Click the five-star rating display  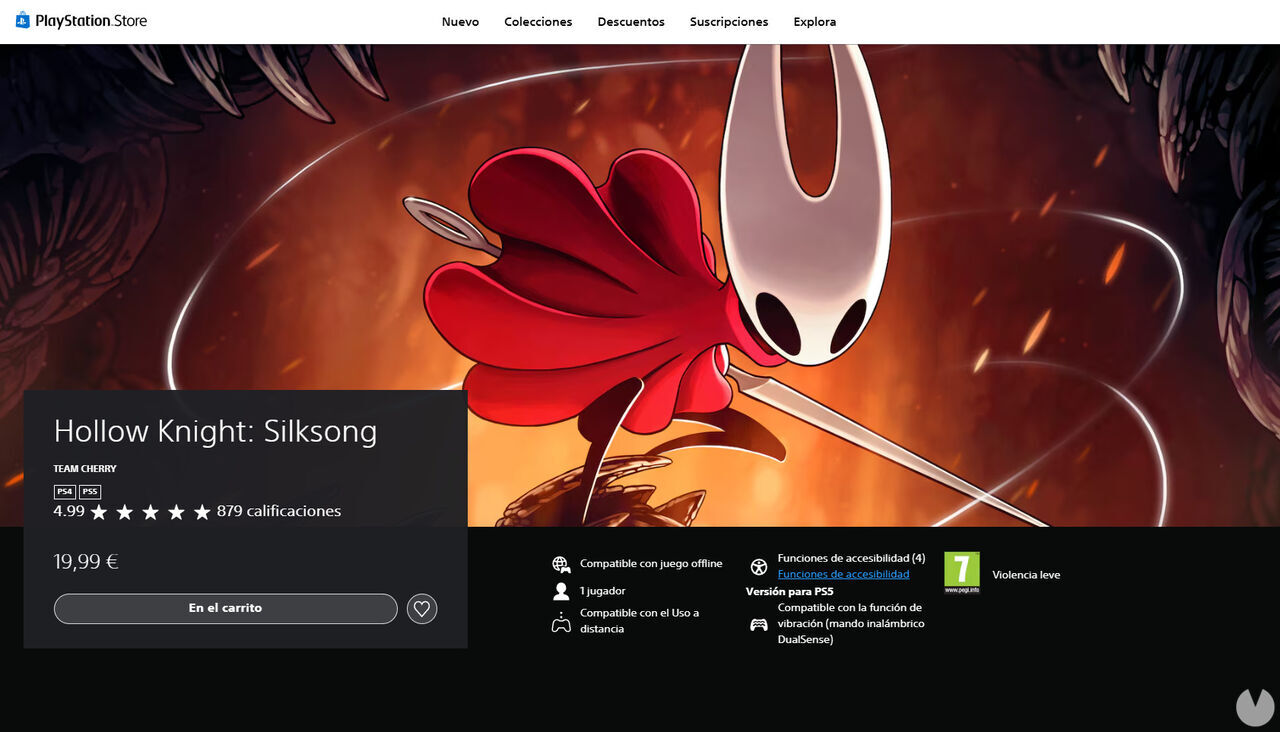150,510
